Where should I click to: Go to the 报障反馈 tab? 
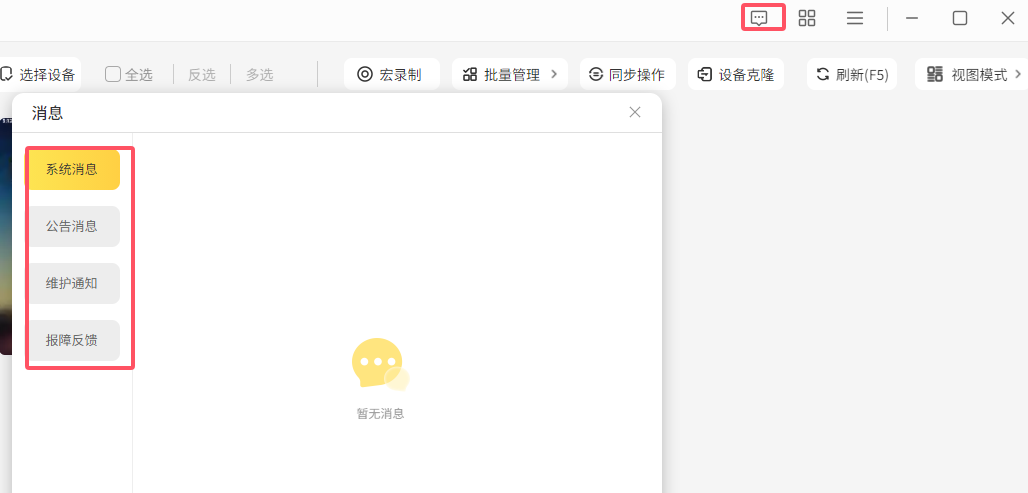[x=72, y=340]
